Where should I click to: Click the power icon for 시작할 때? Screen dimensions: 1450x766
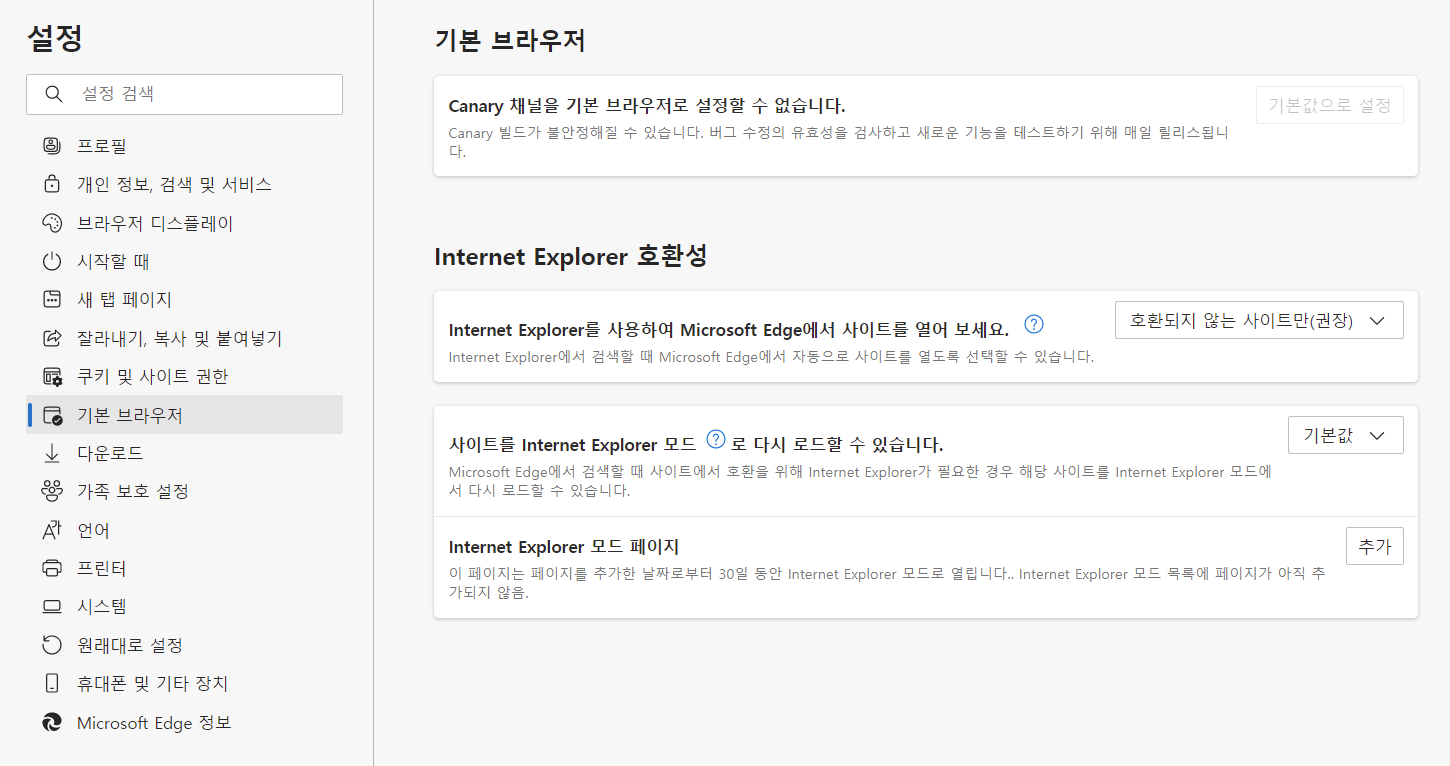52,261
